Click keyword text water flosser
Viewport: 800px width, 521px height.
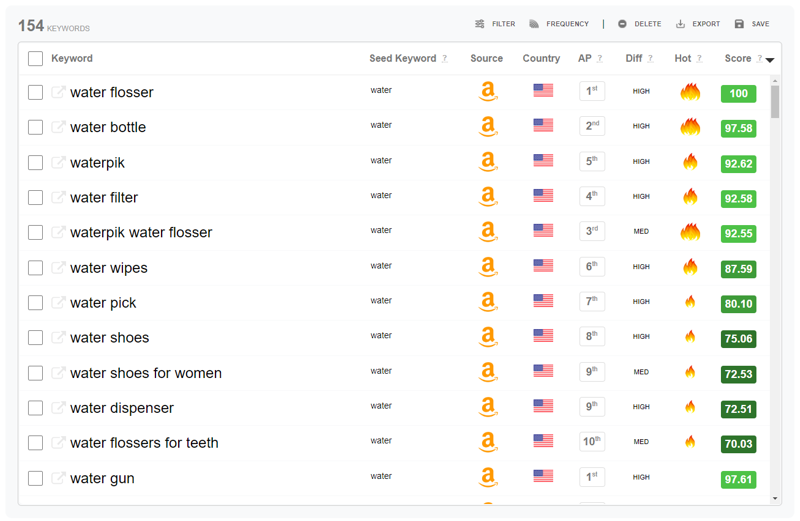point(112,92)
